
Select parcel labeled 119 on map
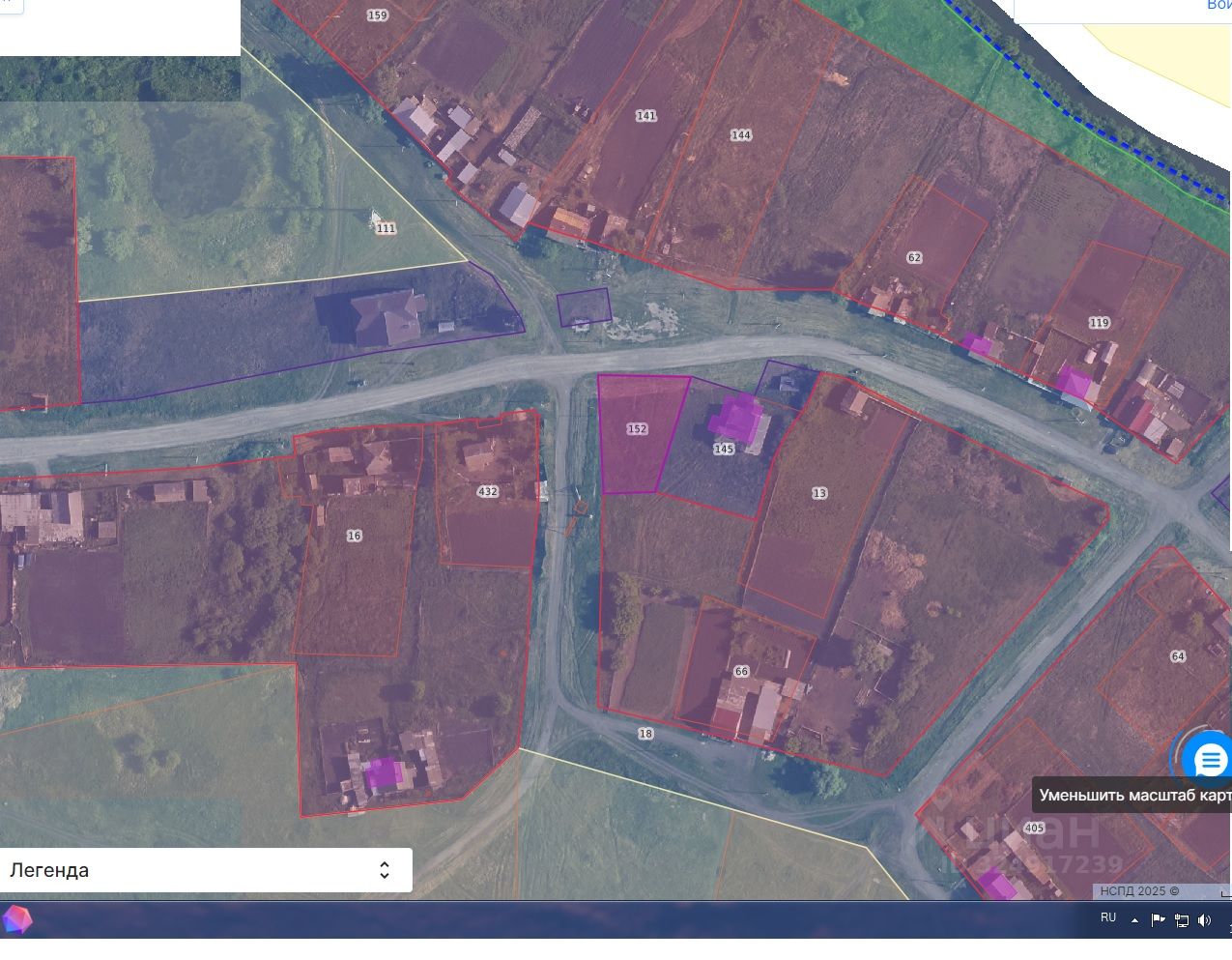point(1099,323)
